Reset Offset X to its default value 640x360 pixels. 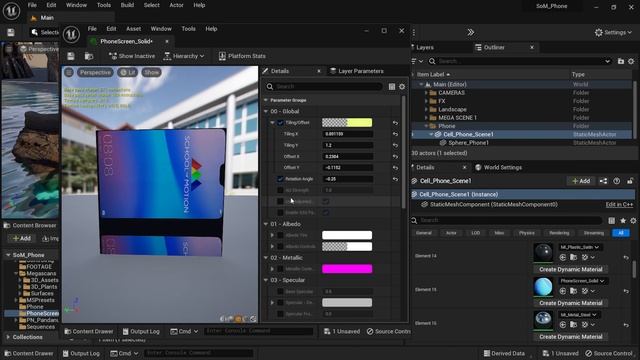click(x=395, y=156)
